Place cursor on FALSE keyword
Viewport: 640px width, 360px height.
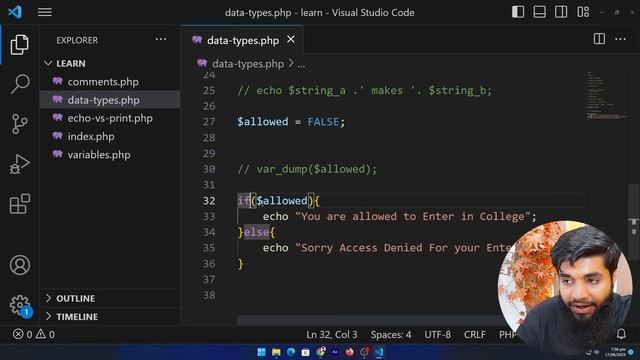coord(323,122)
